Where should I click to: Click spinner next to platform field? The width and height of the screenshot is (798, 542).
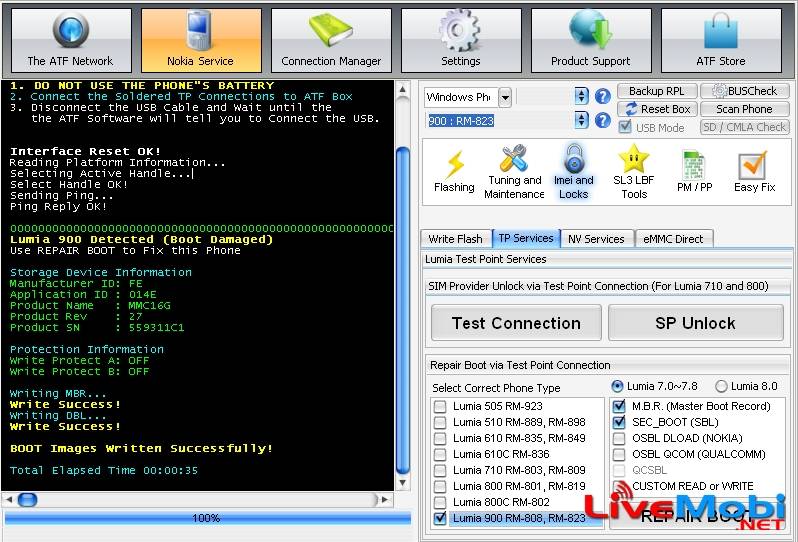582,96
